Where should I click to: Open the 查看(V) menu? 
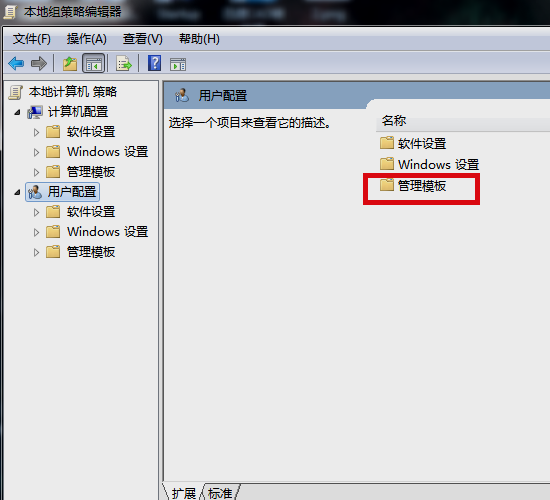coord(143,39)
